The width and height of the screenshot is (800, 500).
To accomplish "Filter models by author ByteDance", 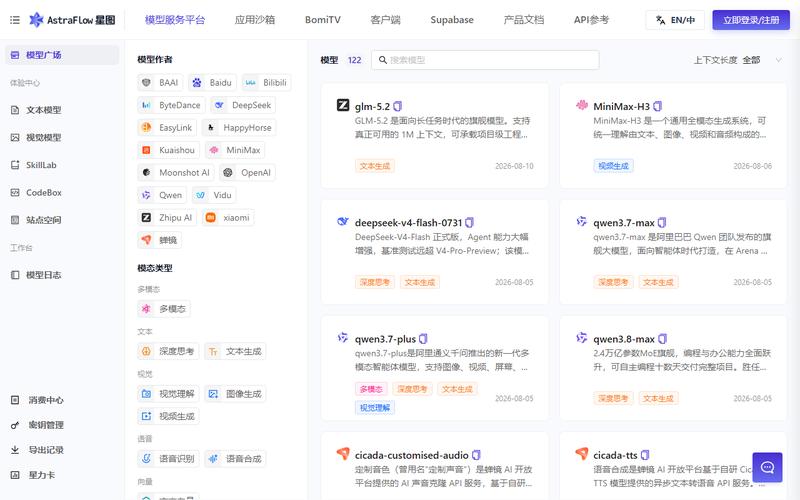I will [x=171, y=105].
